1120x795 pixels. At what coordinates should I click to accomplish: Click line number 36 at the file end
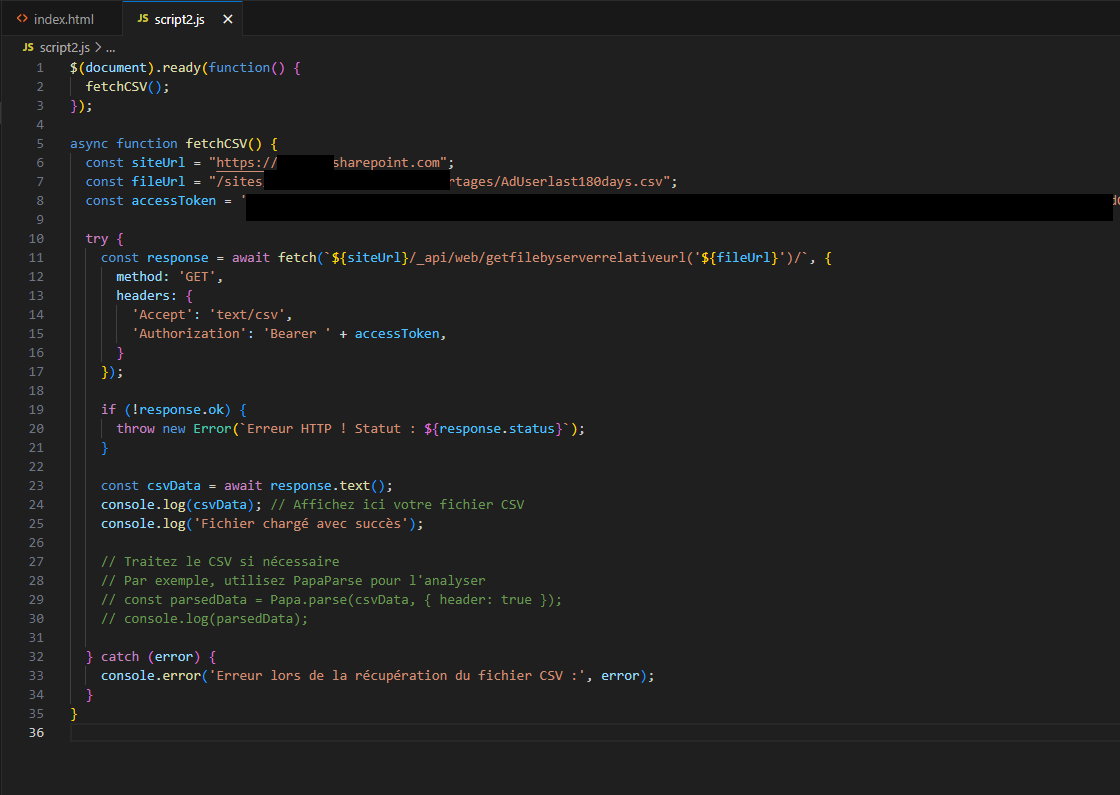point(36,732)
